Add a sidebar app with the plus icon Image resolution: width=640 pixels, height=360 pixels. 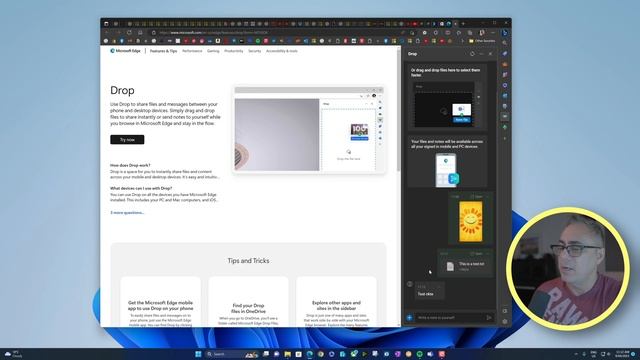tap(505, 138)
